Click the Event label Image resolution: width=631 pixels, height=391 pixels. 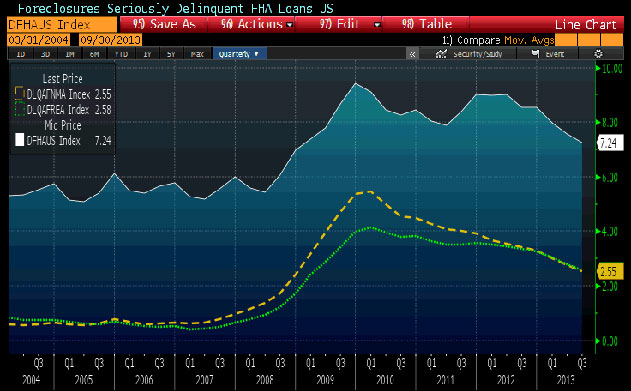point(555,54)
